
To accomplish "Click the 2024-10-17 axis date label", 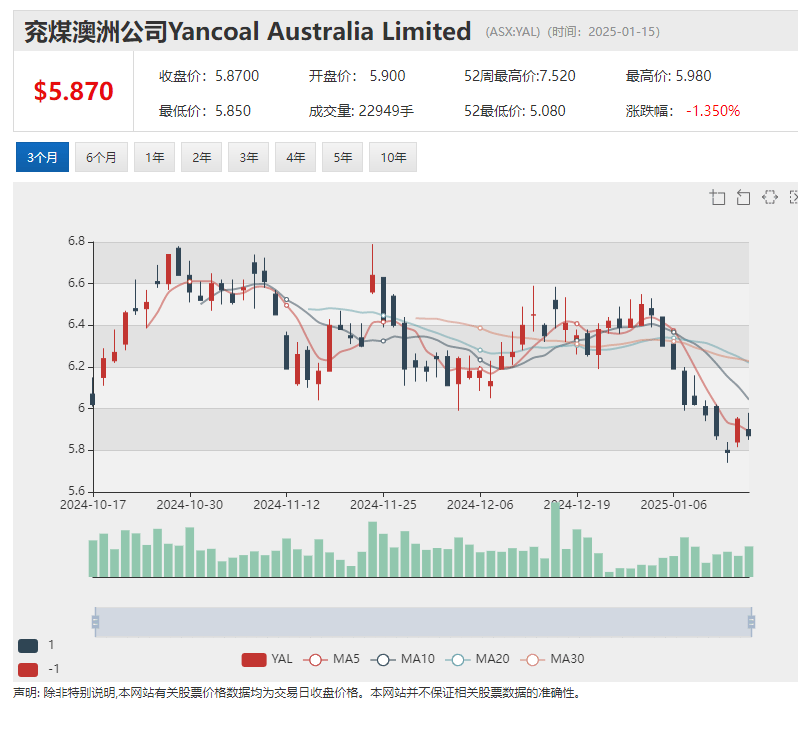I will pyautogui.click(x=93, y=505).
